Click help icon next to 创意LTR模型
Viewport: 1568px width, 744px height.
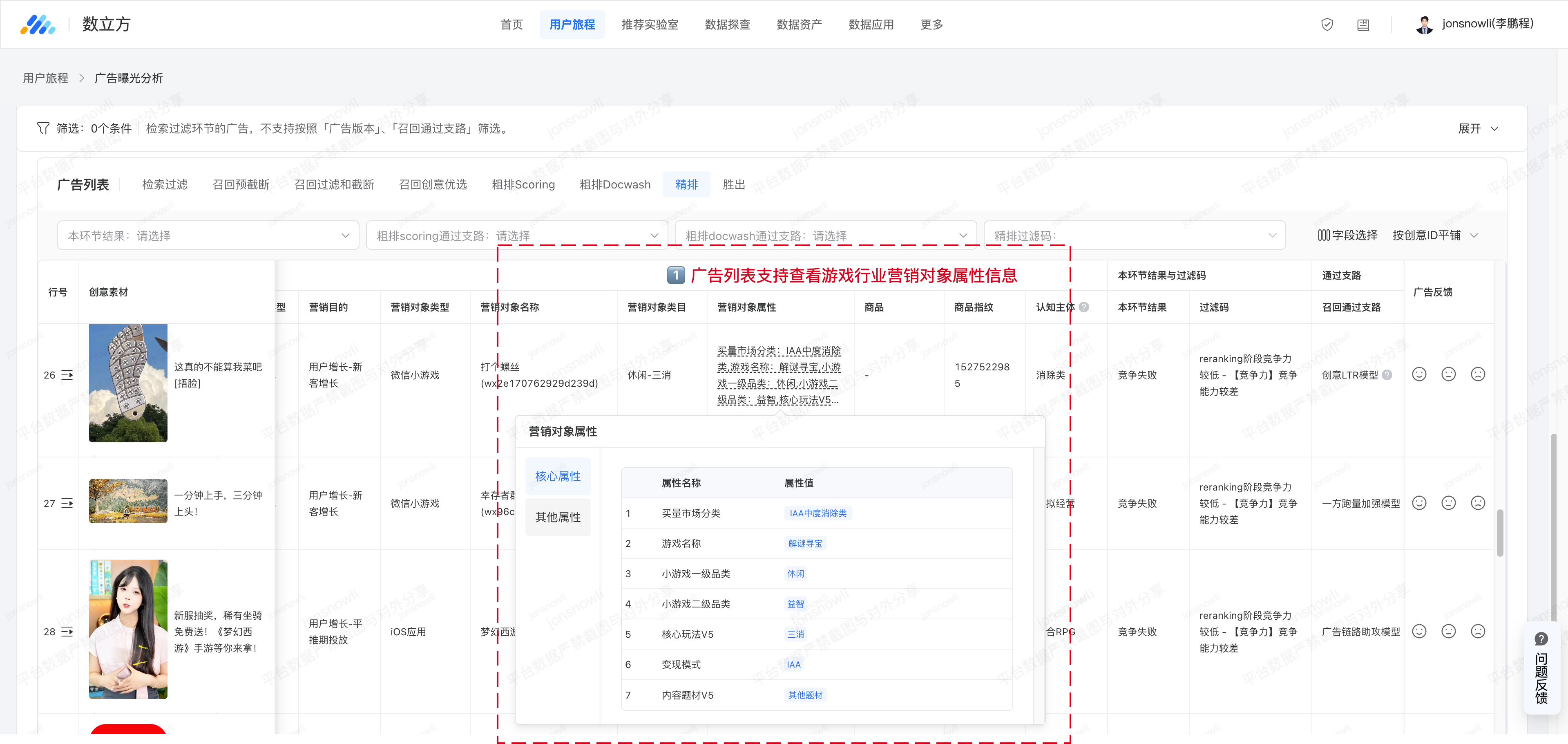click(1387, 375)
